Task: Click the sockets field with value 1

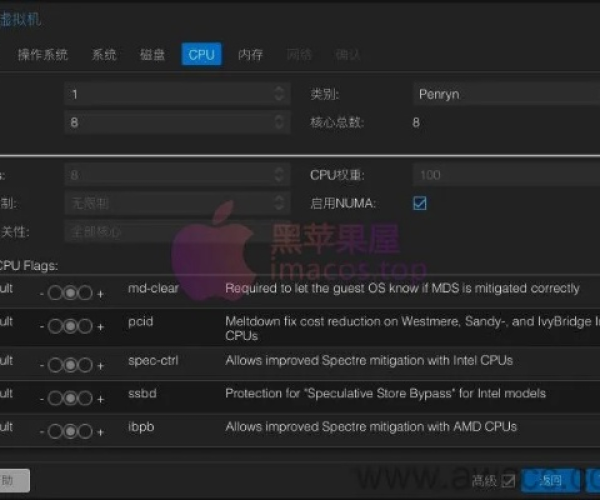Action: click(x=177, y=94)
